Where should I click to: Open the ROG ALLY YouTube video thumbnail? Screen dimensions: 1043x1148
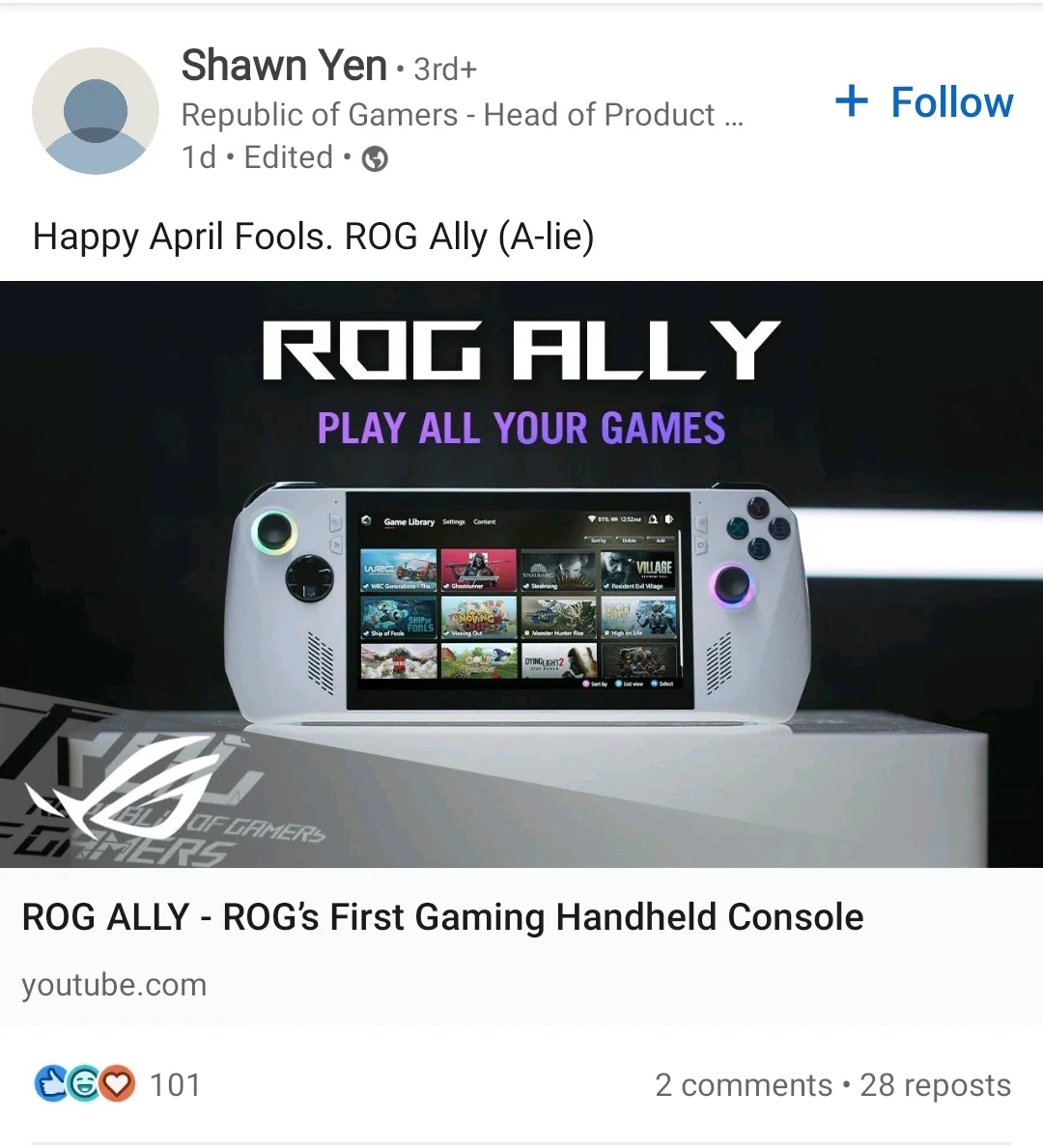(x=521, y=574)
